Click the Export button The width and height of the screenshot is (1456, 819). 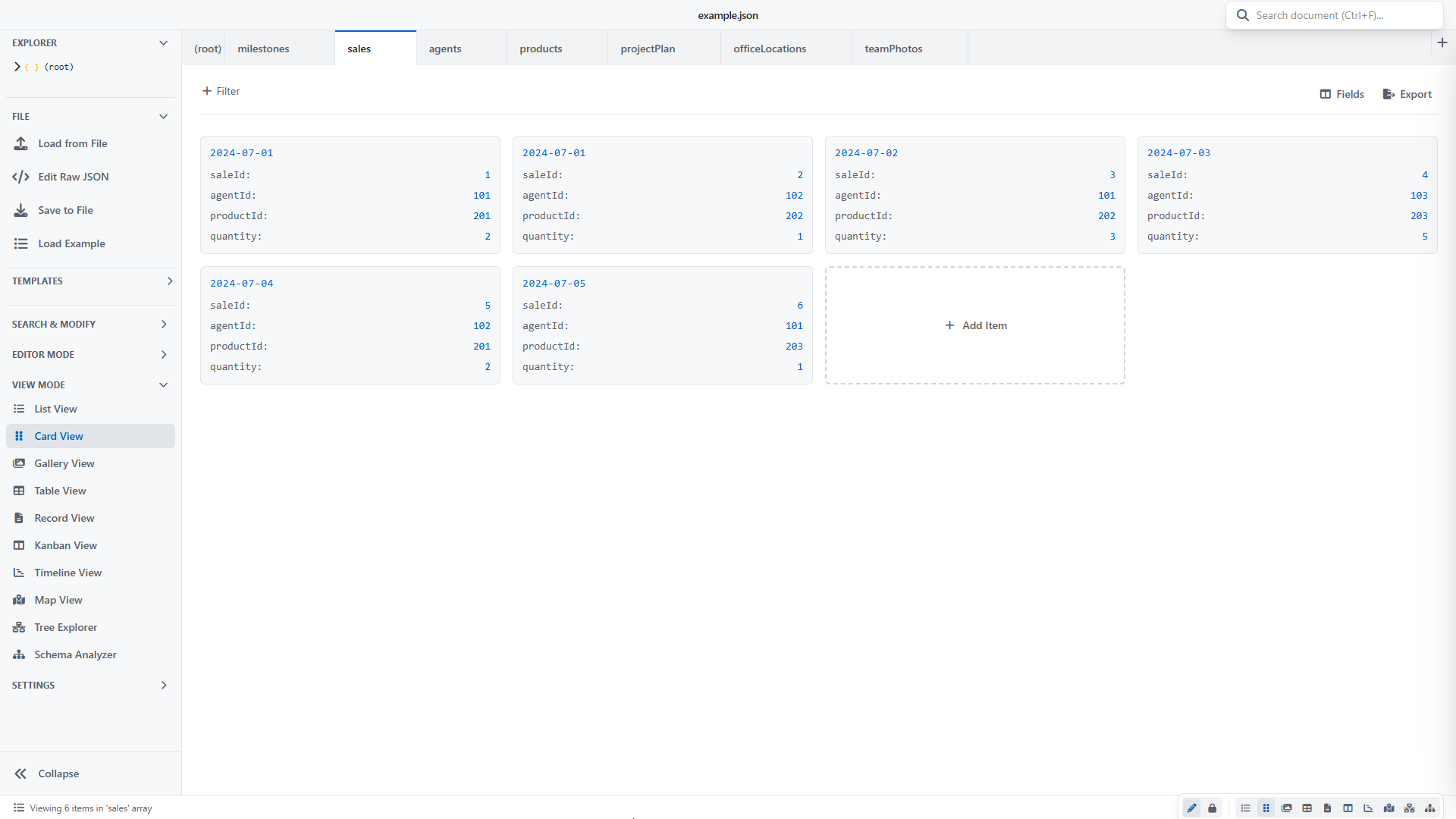click(x=1407, y=94)
